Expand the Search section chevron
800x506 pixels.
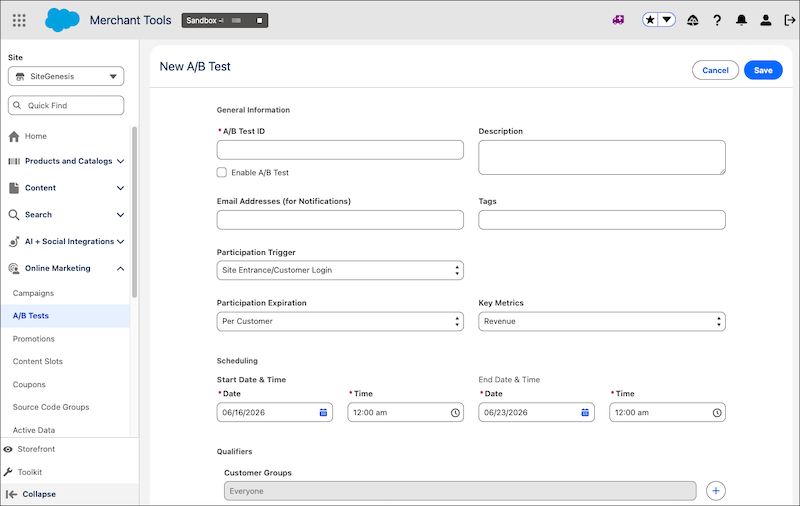coord(120,215)
